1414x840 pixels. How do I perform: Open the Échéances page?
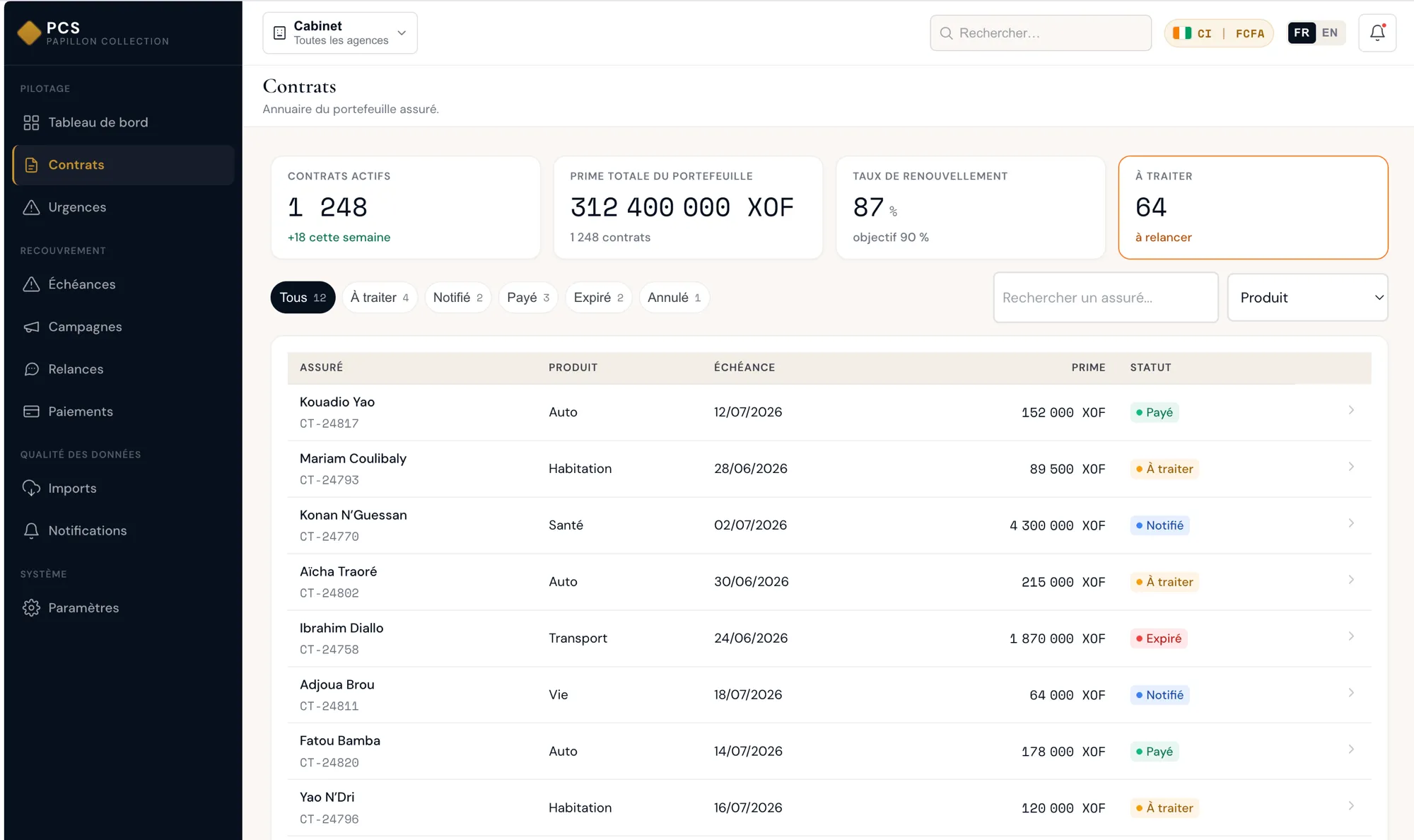click(x=123, y=284)
